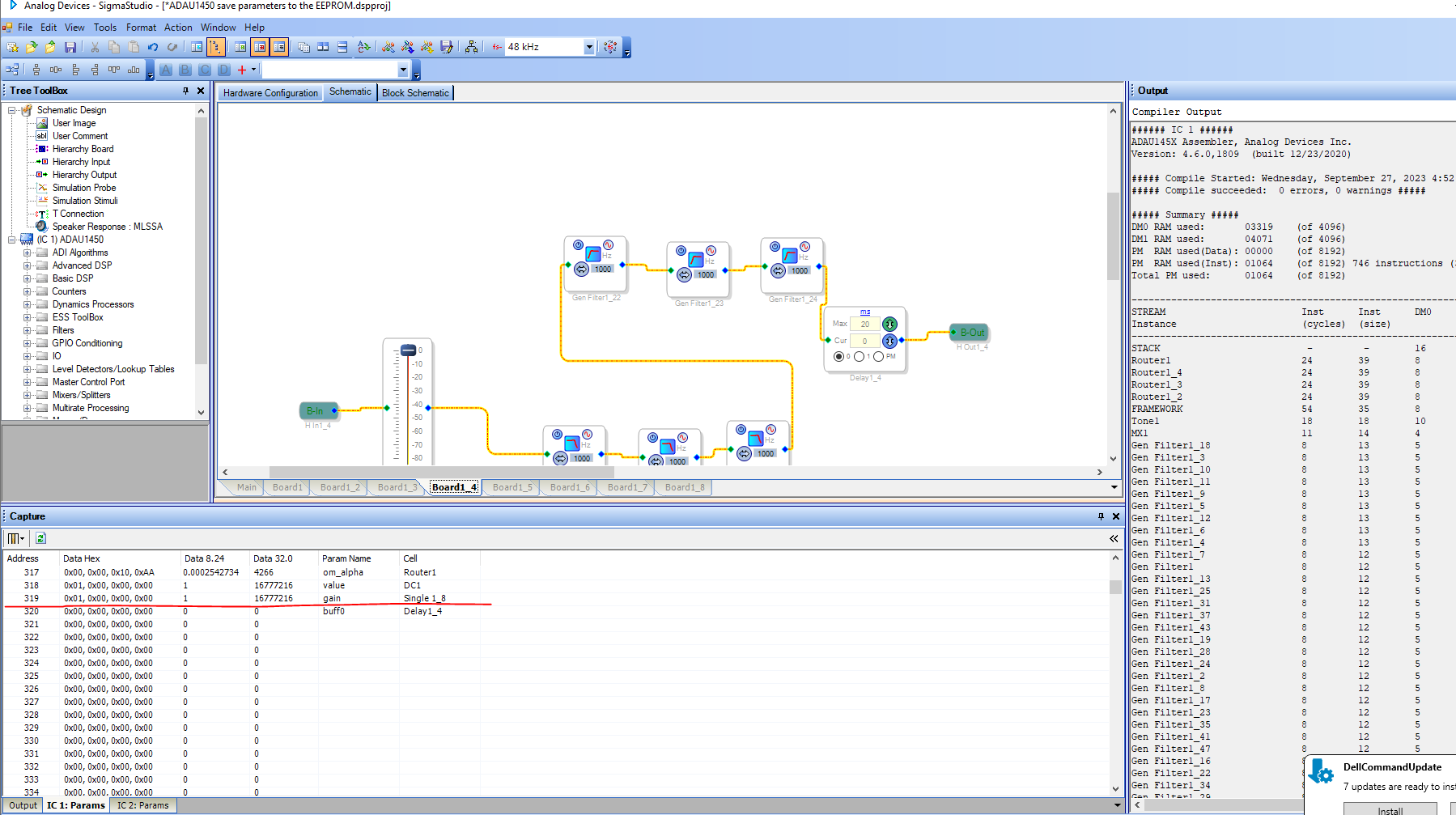Viewport: 1456px width, 815px height.
Task: Select the Delay1_4 radio option 1
Action: click(x=859, y=356)
